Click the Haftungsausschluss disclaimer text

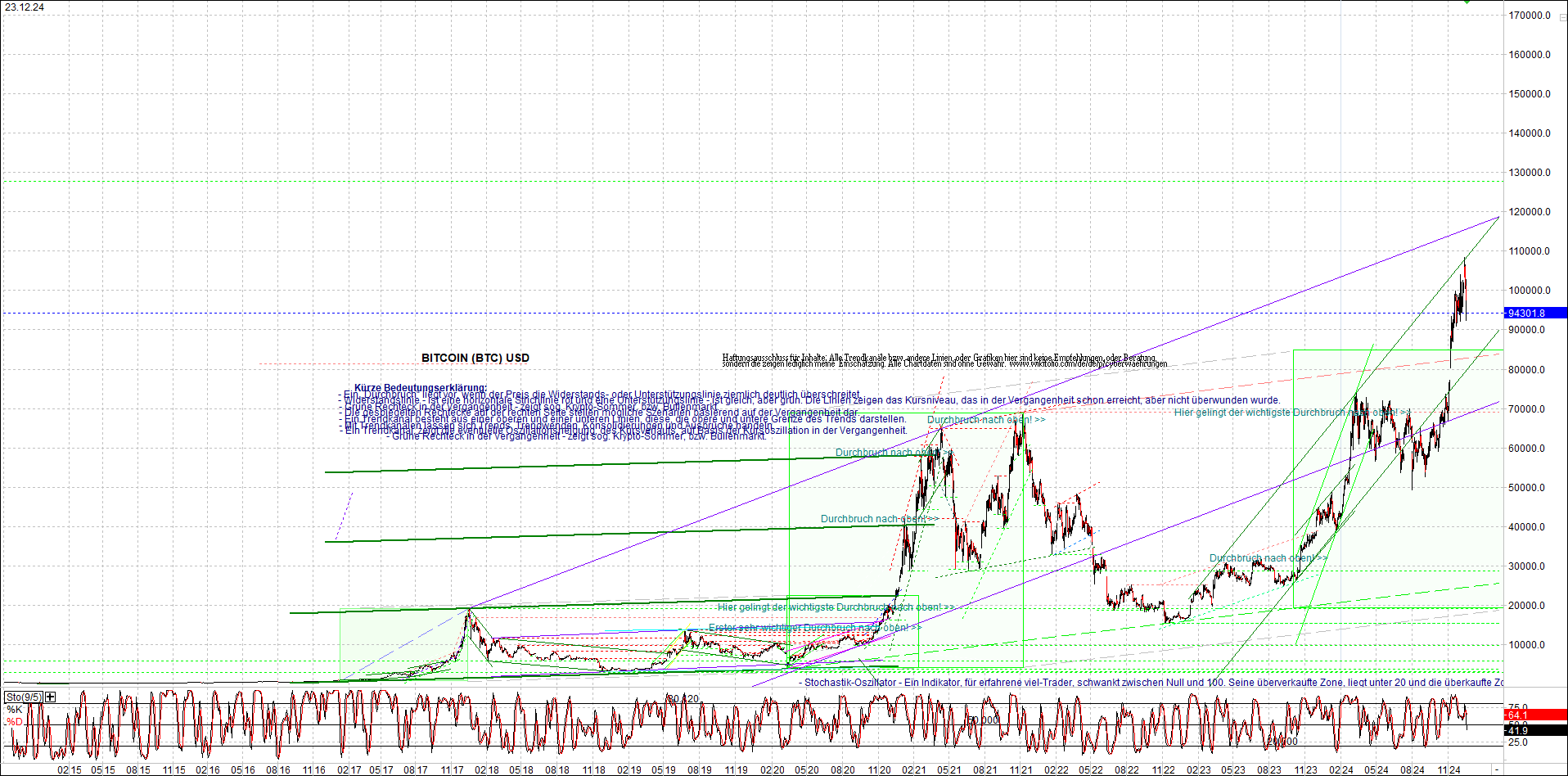[x=944, y=361]
